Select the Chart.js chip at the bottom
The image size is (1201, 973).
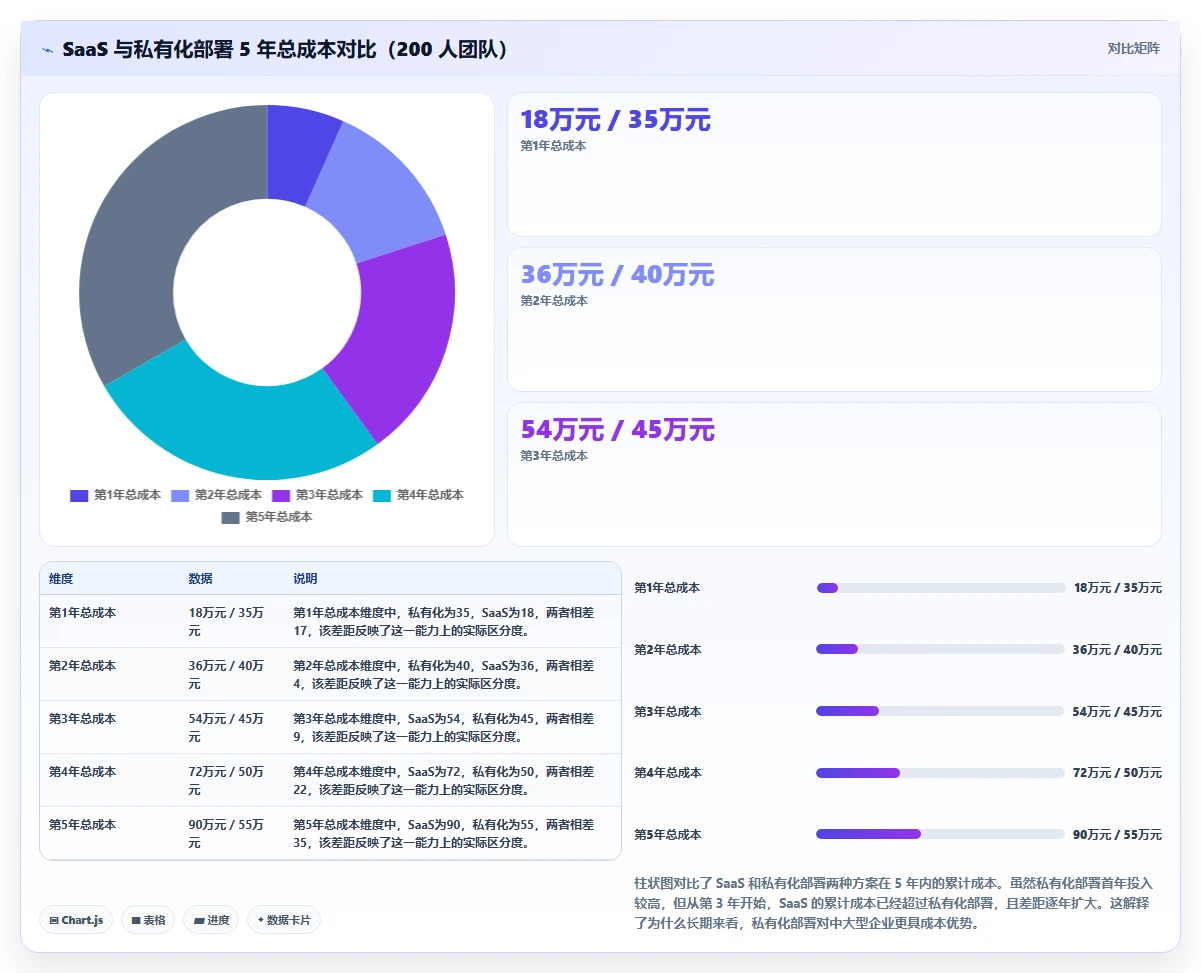pos(76,920)
